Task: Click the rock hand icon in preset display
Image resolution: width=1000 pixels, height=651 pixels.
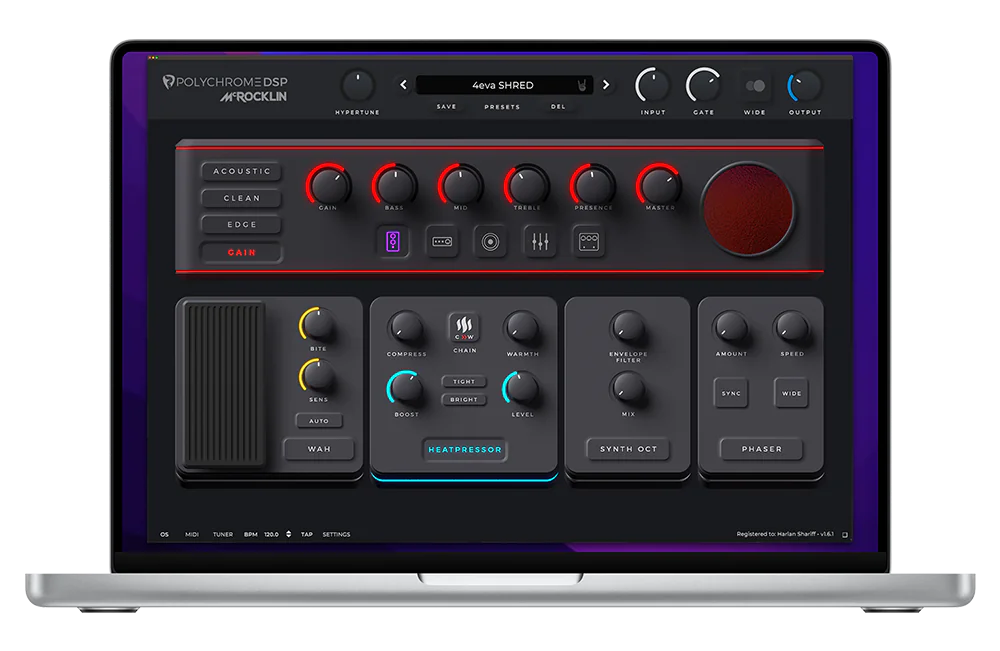Action: click(580, 85)
